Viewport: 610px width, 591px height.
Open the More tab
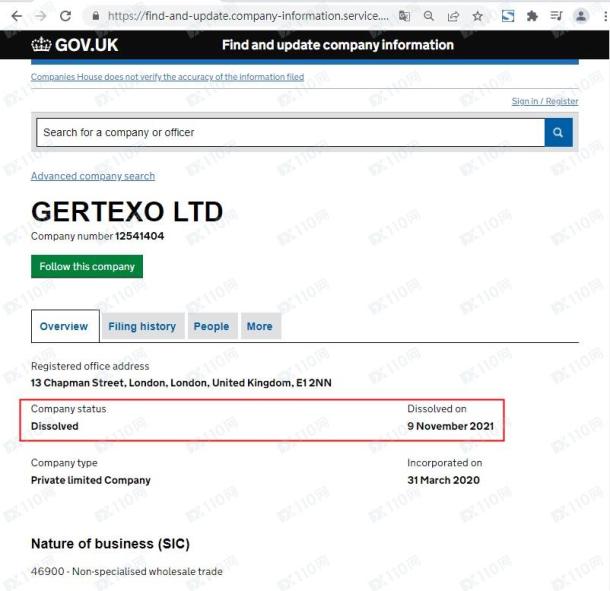(259, 326)
